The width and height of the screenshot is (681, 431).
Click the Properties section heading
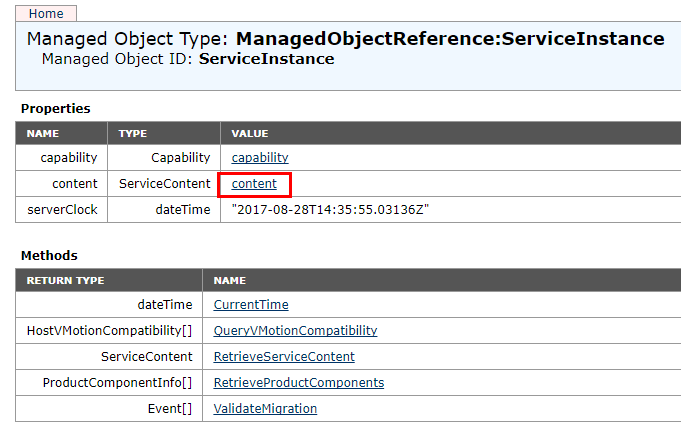click(x=56, y=108)
